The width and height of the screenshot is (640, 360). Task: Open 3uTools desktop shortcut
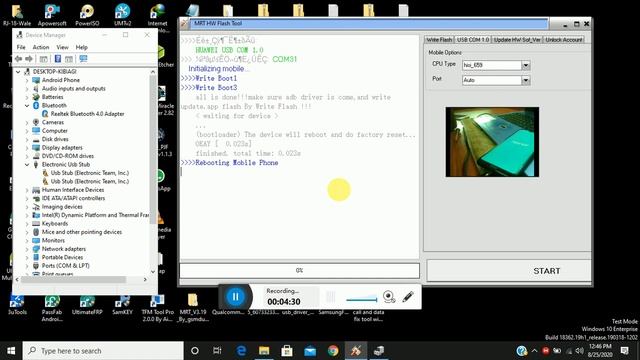point(17,305)
